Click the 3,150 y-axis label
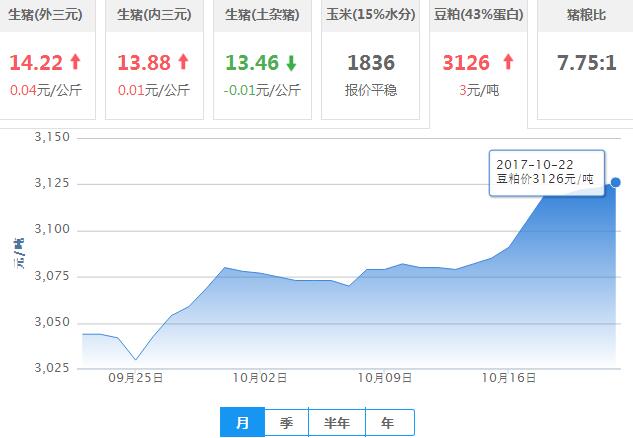Image resolution: width=633 pixels, height=438 pixels. click(x=52, y=137)
